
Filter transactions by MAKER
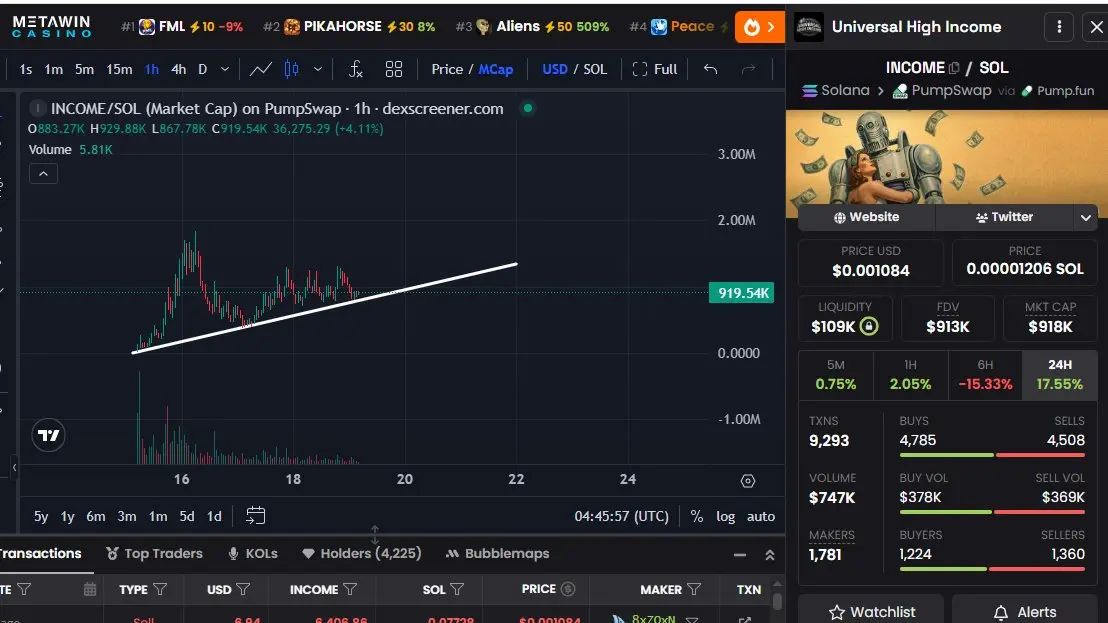click(x=694, y=589)
